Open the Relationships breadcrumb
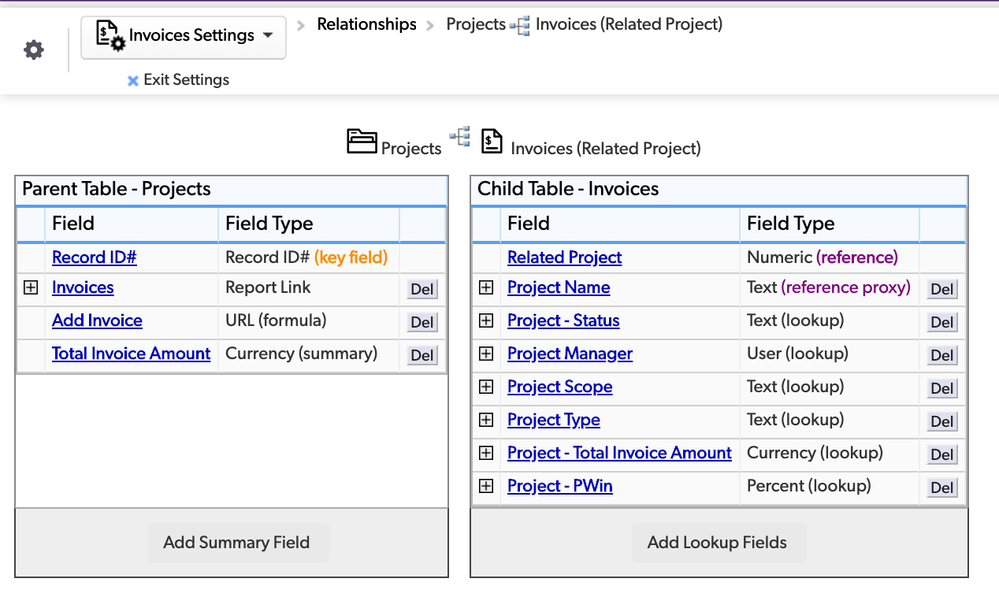 coord(366,24)
